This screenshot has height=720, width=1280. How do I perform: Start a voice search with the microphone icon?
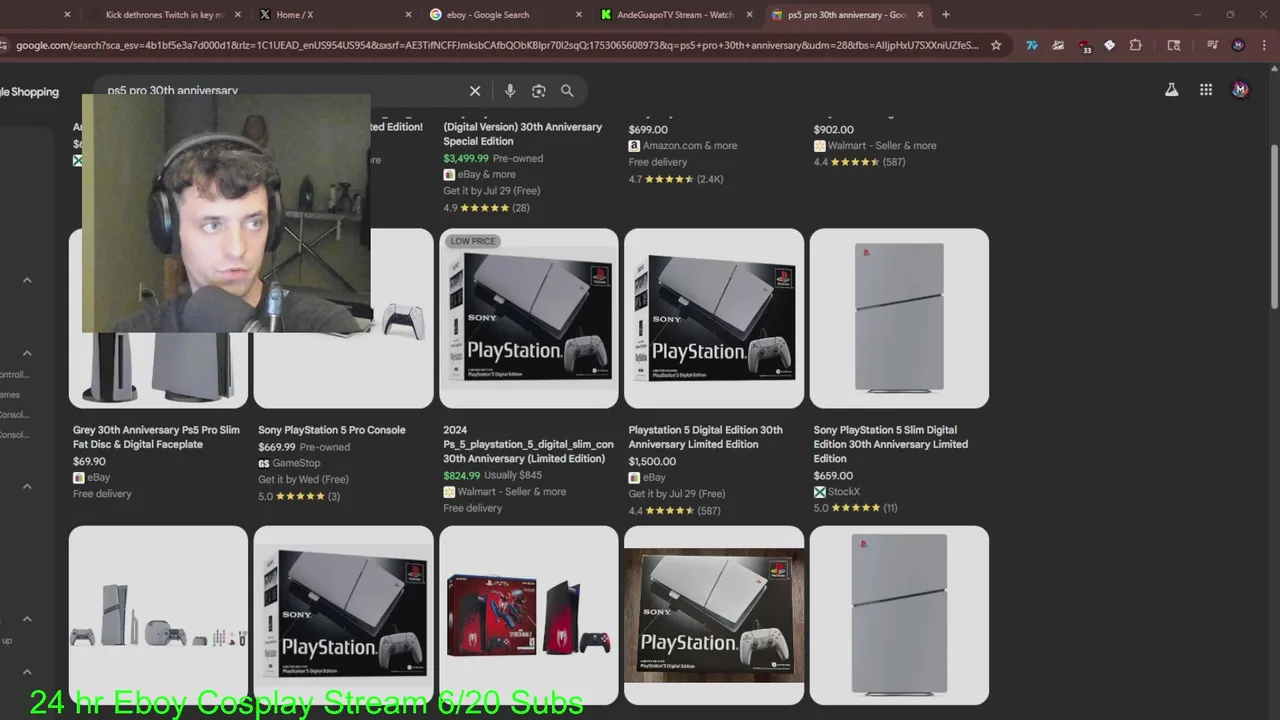(510, 91)
